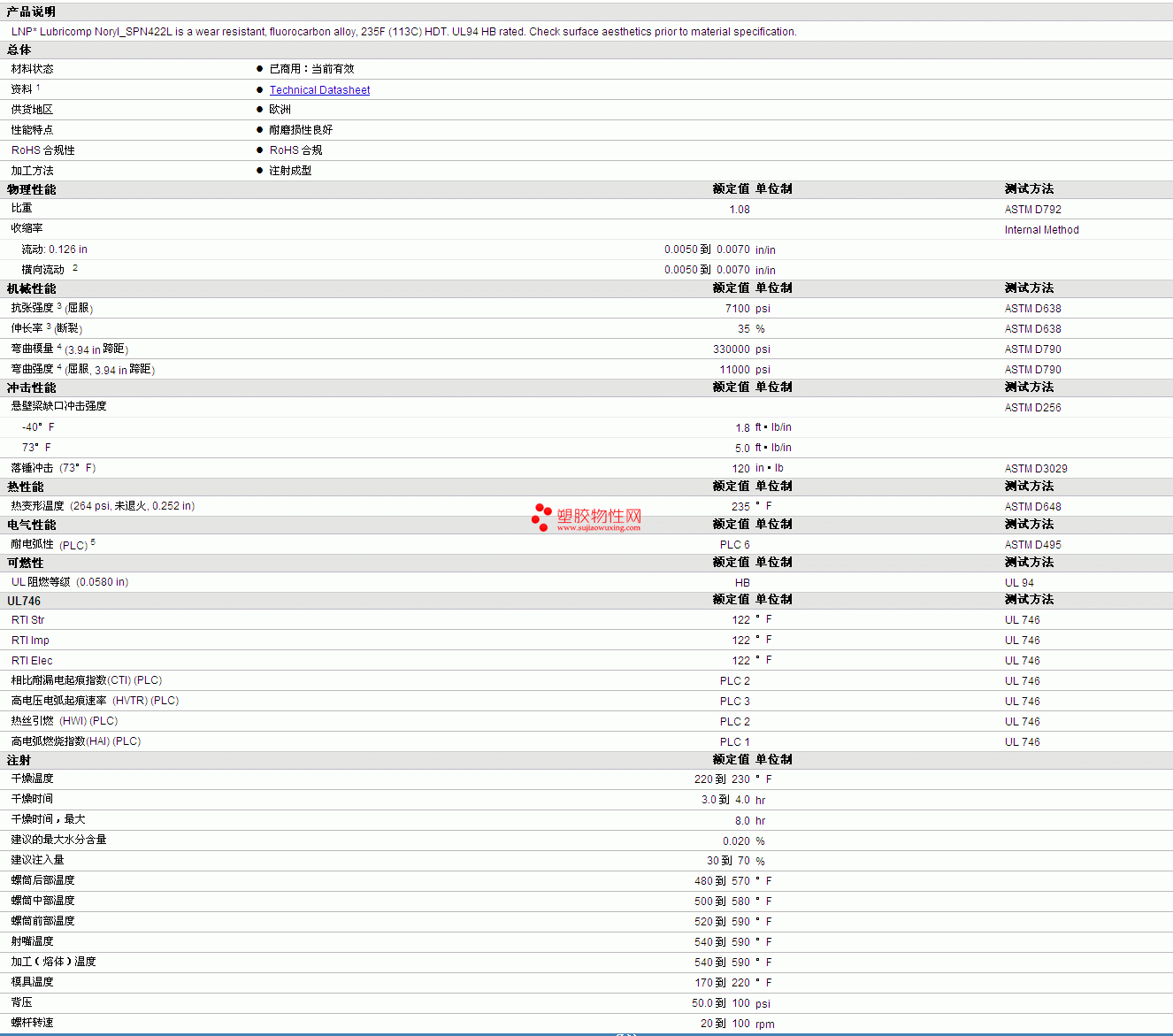Select the 螺筒中部温度 row label
Screen dimensions: 1173x1036
click(42, 901)
